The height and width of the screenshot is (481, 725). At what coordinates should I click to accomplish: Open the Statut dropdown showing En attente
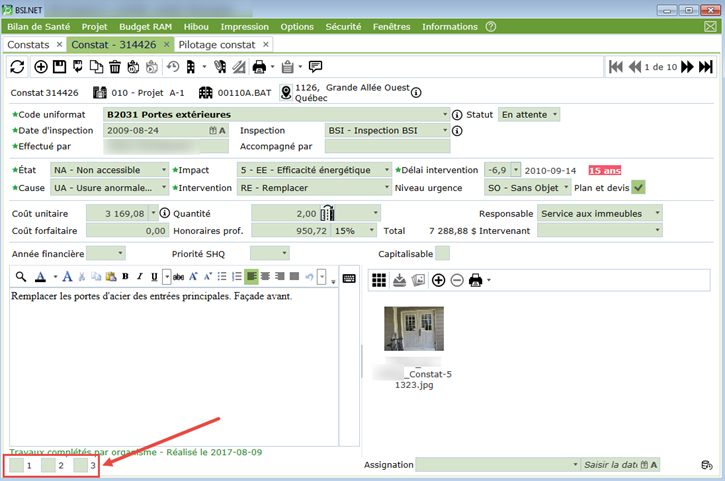529,114
